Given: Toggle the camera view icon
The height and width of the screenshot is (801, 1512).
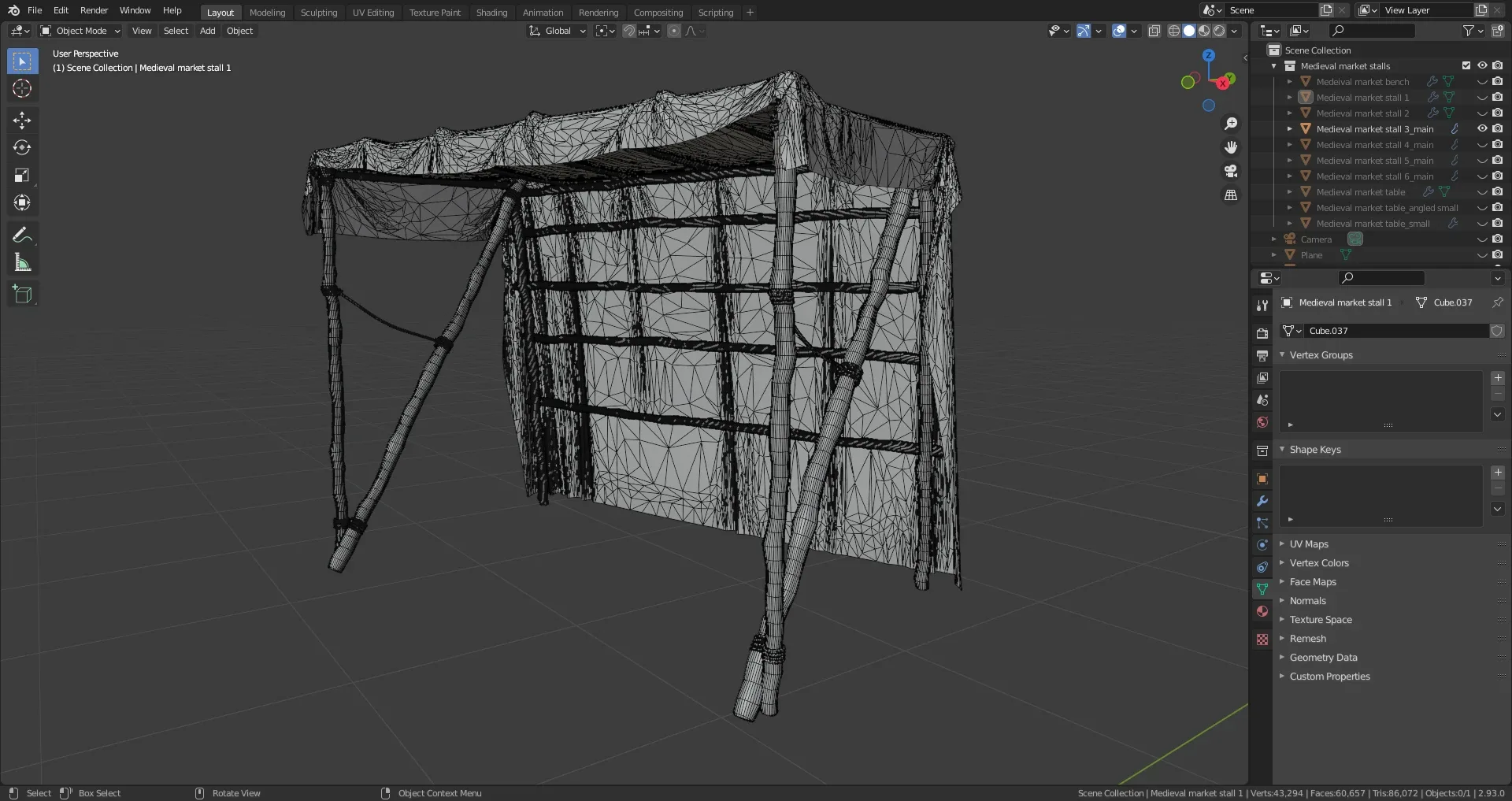Looking at the screenshot, I should pyautogui.click(x=1231, y=171).
